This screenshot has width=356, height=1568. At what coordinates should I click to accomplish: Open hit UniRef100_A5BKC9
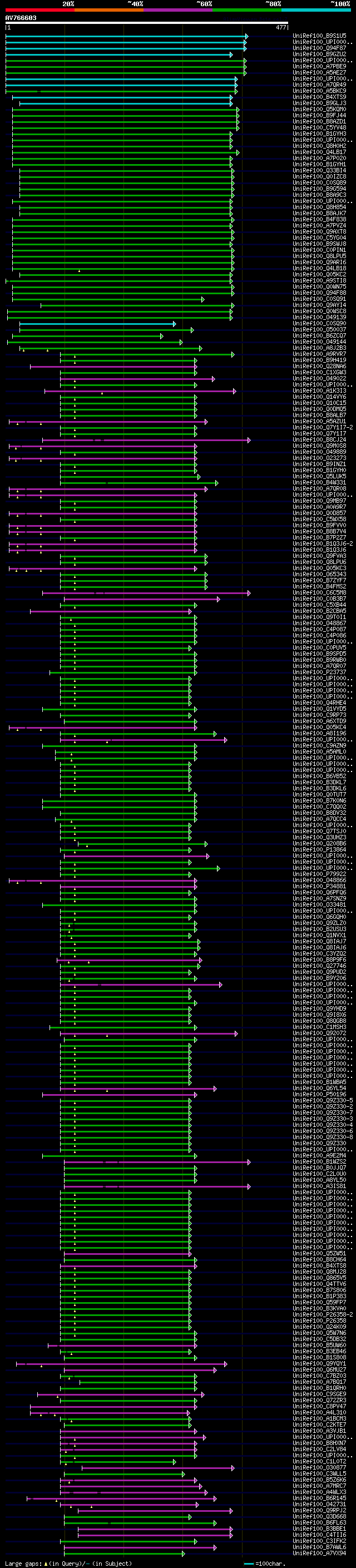coord(319,91)
